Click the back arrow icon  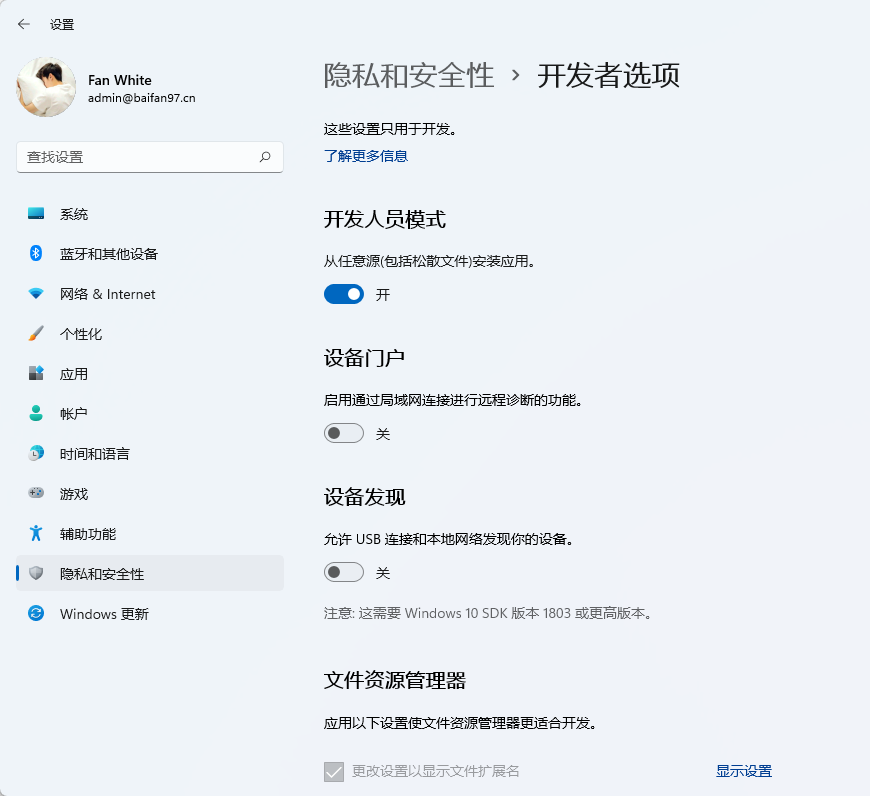pos(24,24)
